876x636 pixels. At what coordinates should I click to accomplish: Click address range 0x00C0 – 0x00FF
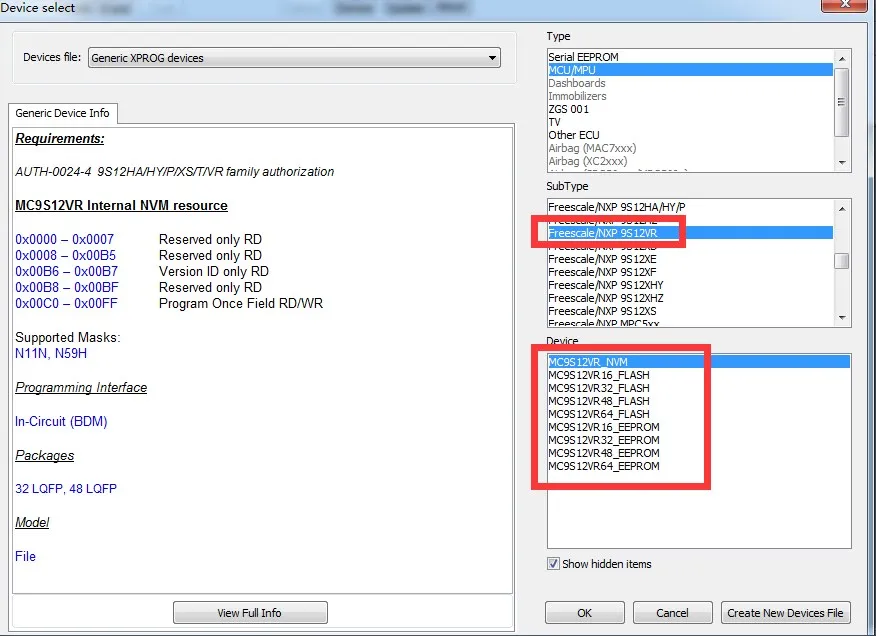[x=66, y=303]
